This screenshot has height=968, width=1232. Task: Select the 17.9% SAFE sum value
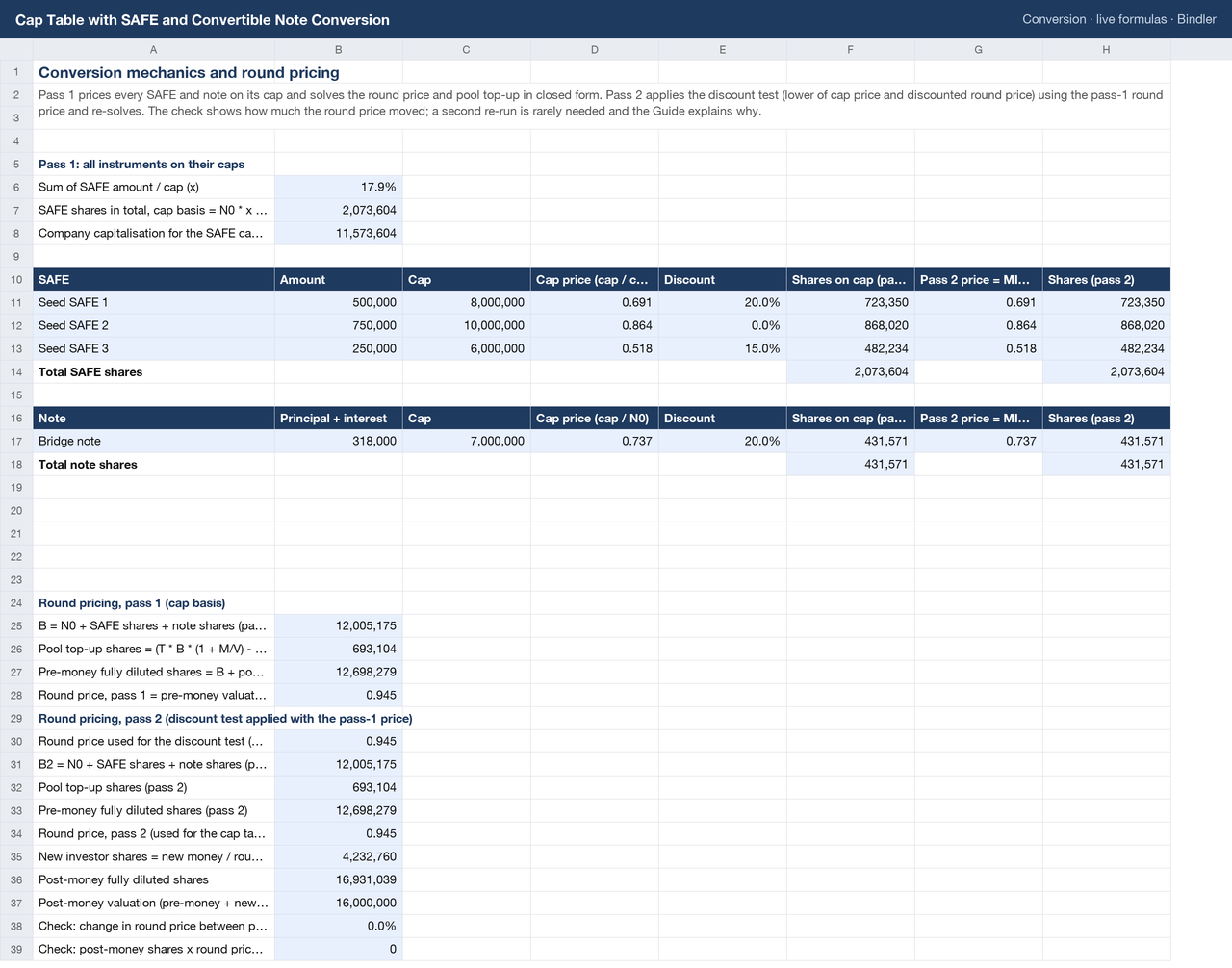[338, 187]
